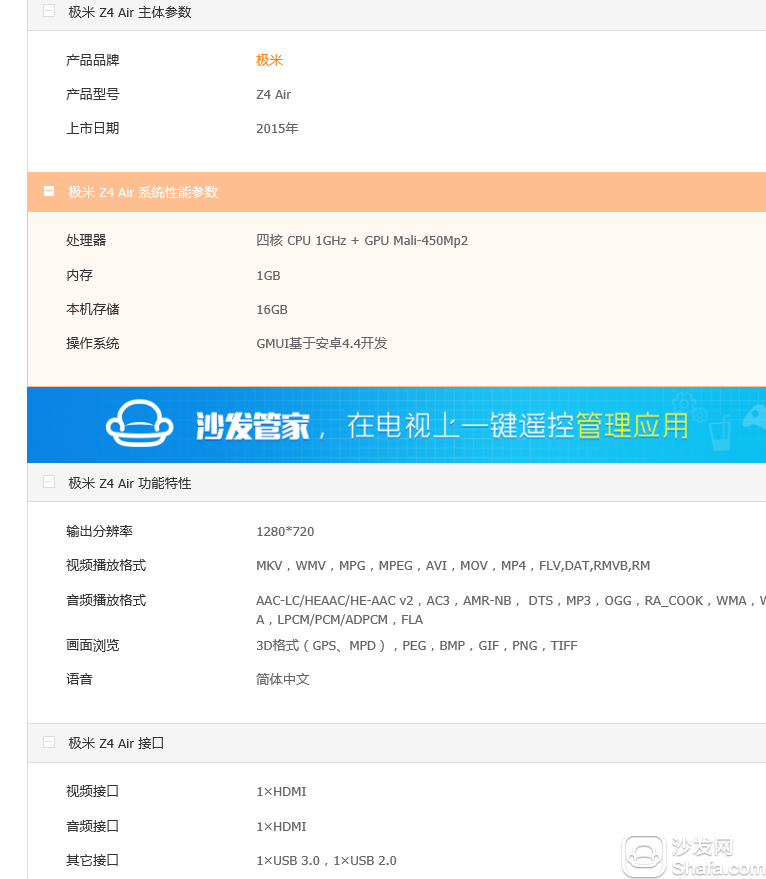Collapse the 极米 Z4 Air 接口 section
The width and height of the screenshot is (766, 879).
(49, 742)
